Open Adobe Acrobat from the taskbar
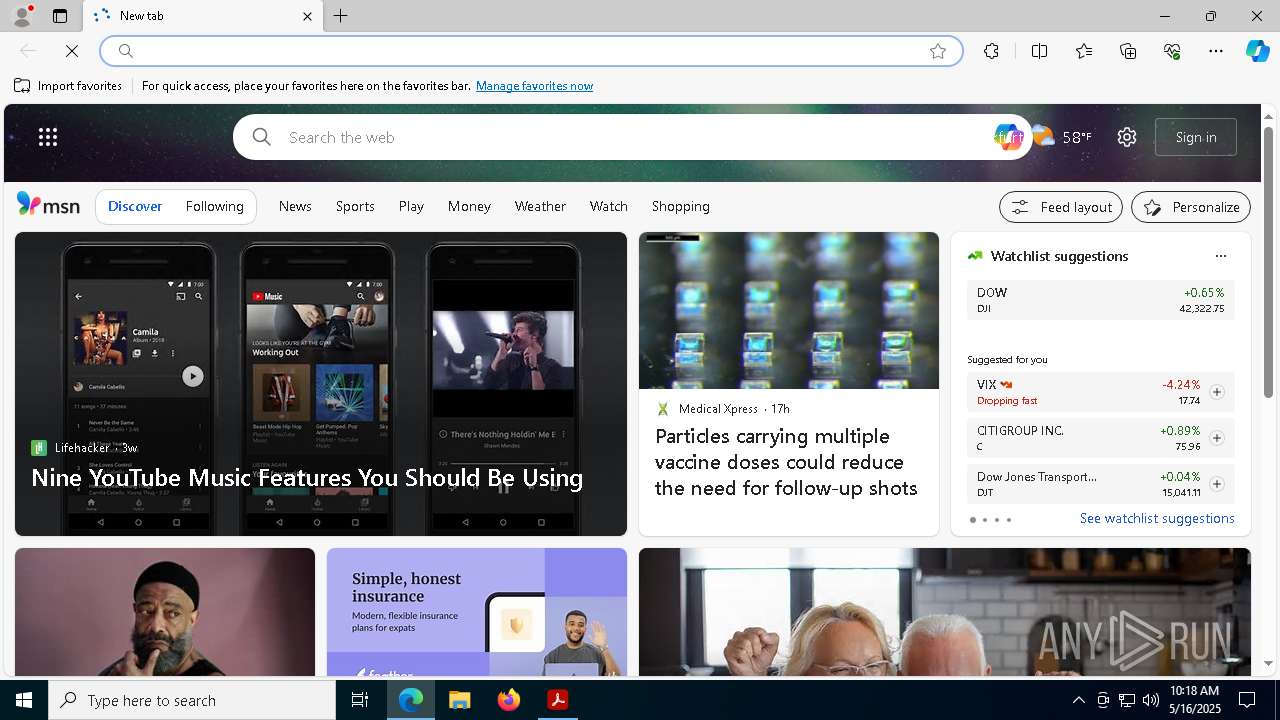1280x720 pixels. 558,700
